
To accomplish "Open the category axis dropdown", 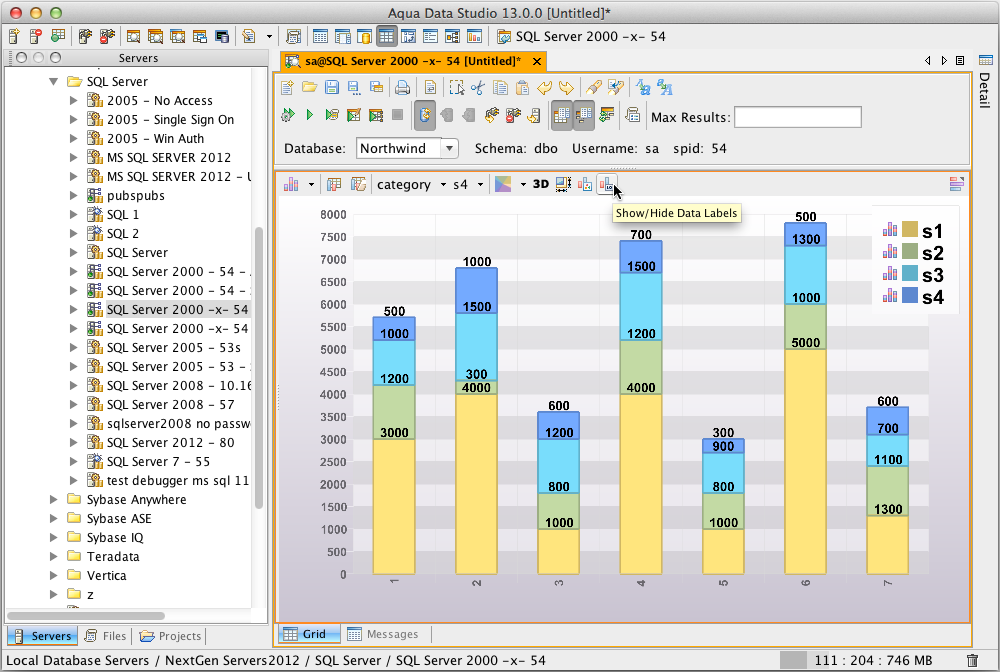I will click(411, 184).
